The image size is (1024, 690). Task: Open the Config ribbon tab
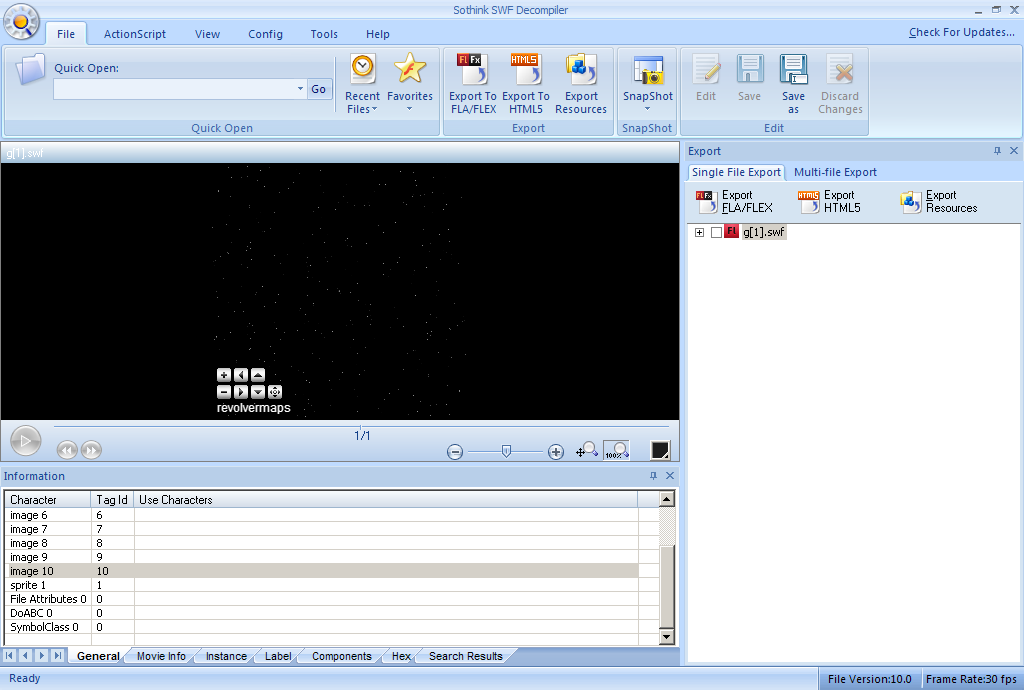point(265,34)
